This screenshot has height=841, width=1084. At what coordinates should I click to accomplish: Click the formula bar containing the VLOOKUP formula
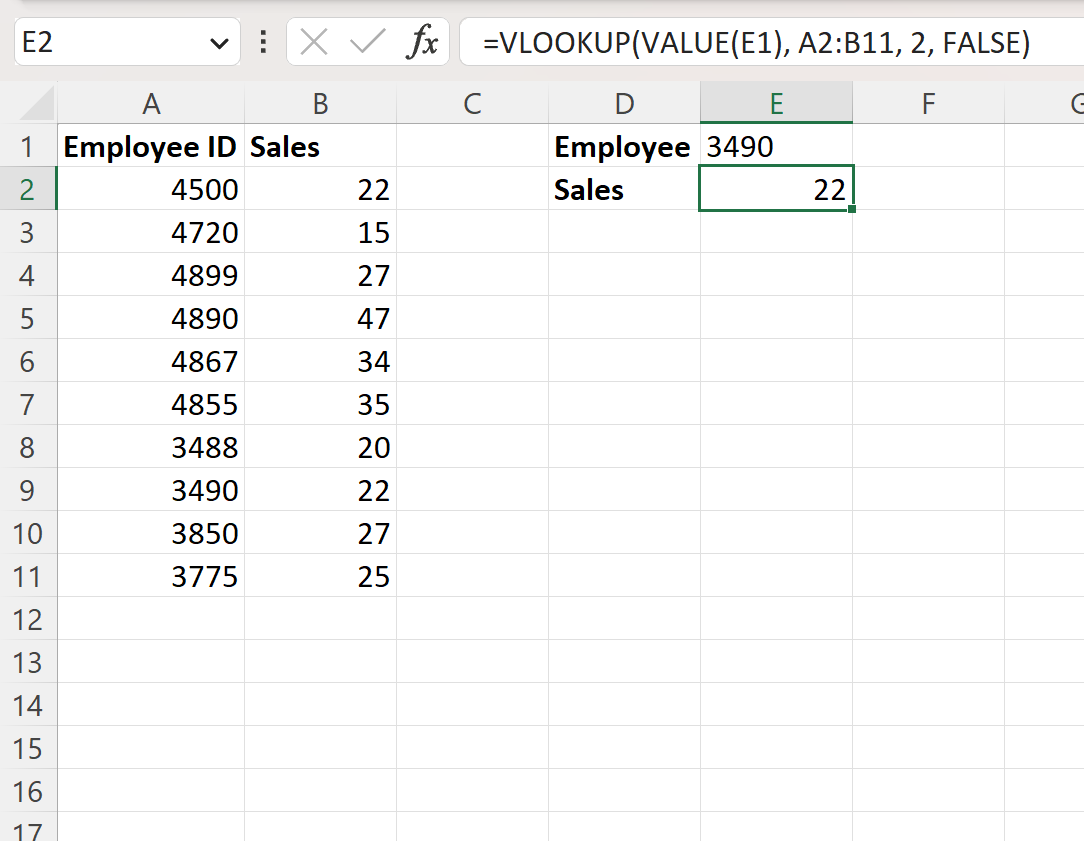coord(771,42)
